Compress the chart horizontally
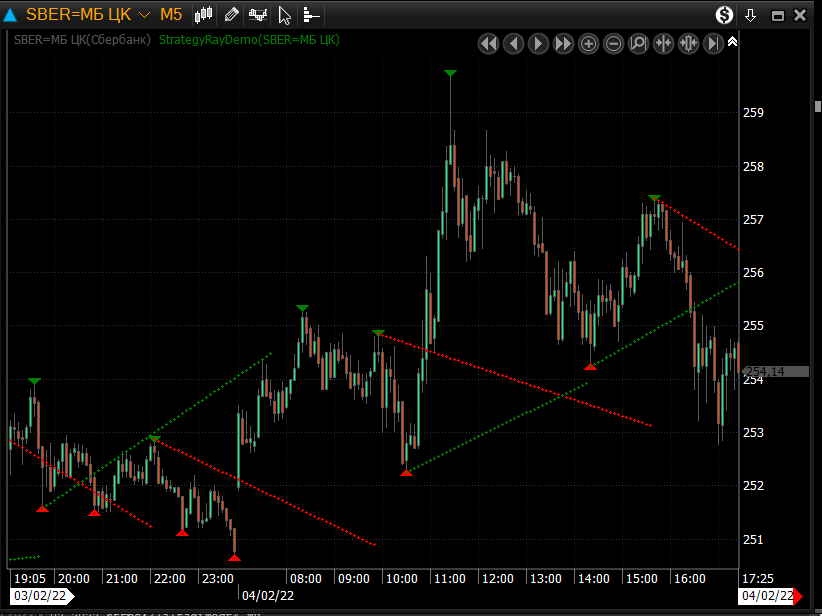 point(663,43)
